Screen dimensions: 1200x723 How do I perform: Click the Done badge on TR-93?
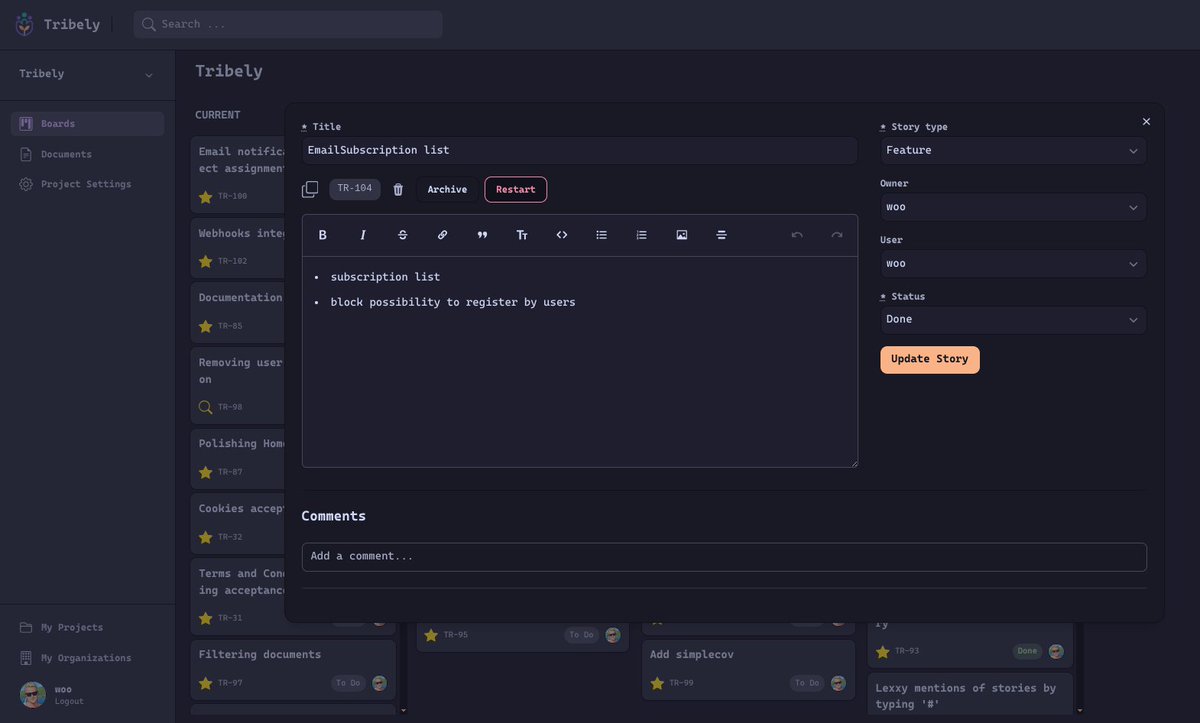point(1027,651)
